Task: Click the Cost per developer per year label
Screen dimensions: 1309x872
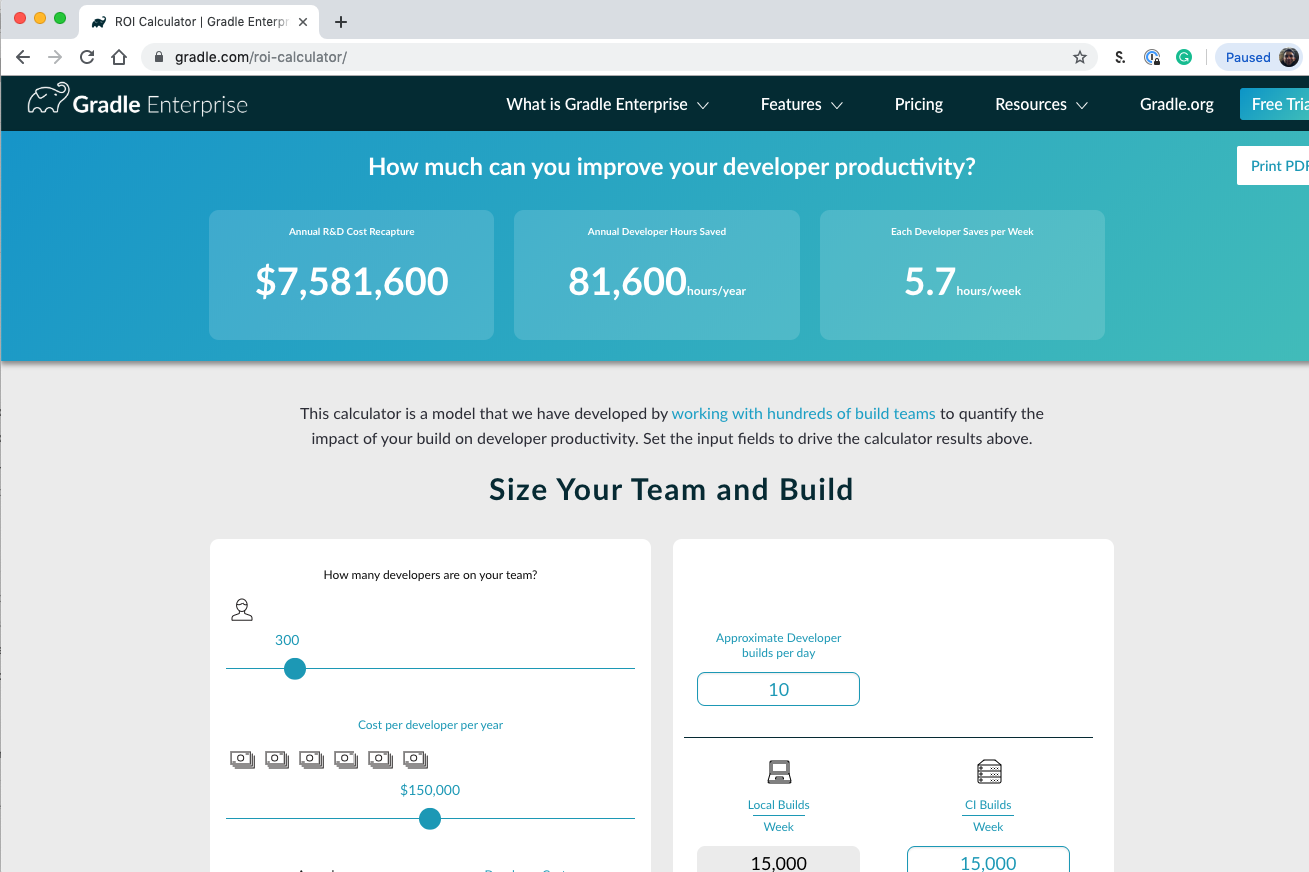Action: click(430, 725)
